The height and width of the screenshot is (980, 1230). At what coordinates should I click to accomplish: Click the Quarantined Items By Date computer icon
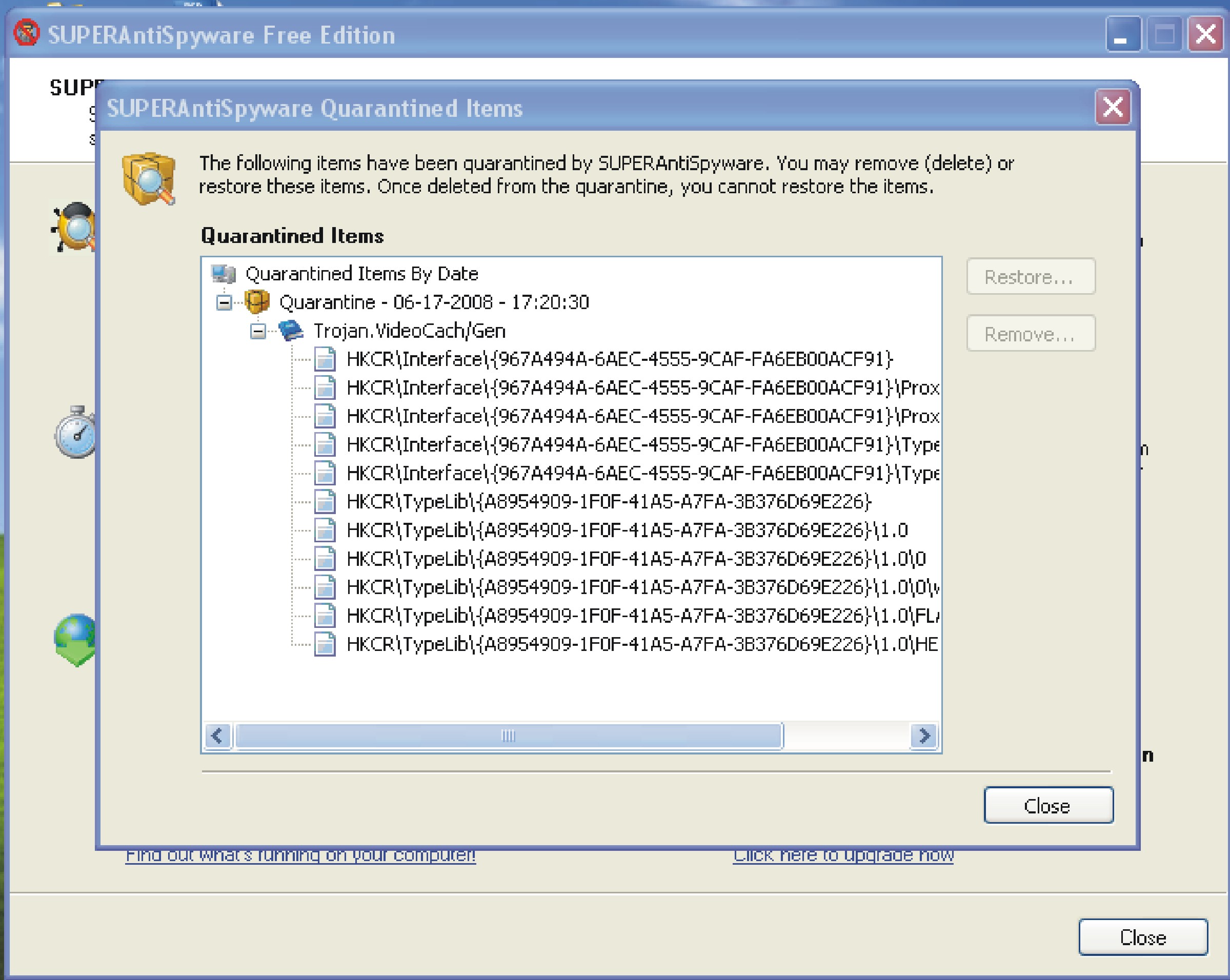(x=224, y=274)
